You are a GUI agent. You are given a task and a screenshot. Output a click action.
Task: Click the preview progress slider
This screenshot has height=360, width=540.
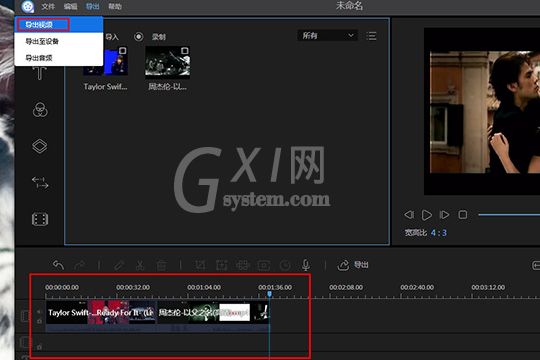coord(509,215)
